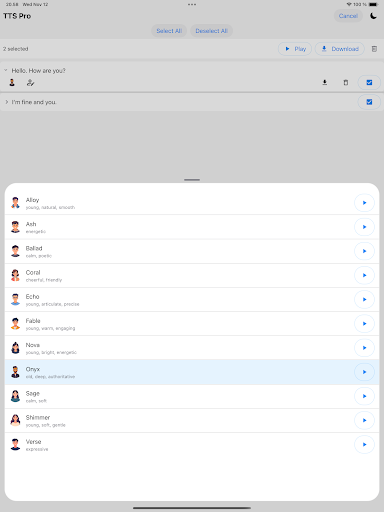Choose the Ballad voice name
This screenshot has width=384, height=512.
click(34, 248)
